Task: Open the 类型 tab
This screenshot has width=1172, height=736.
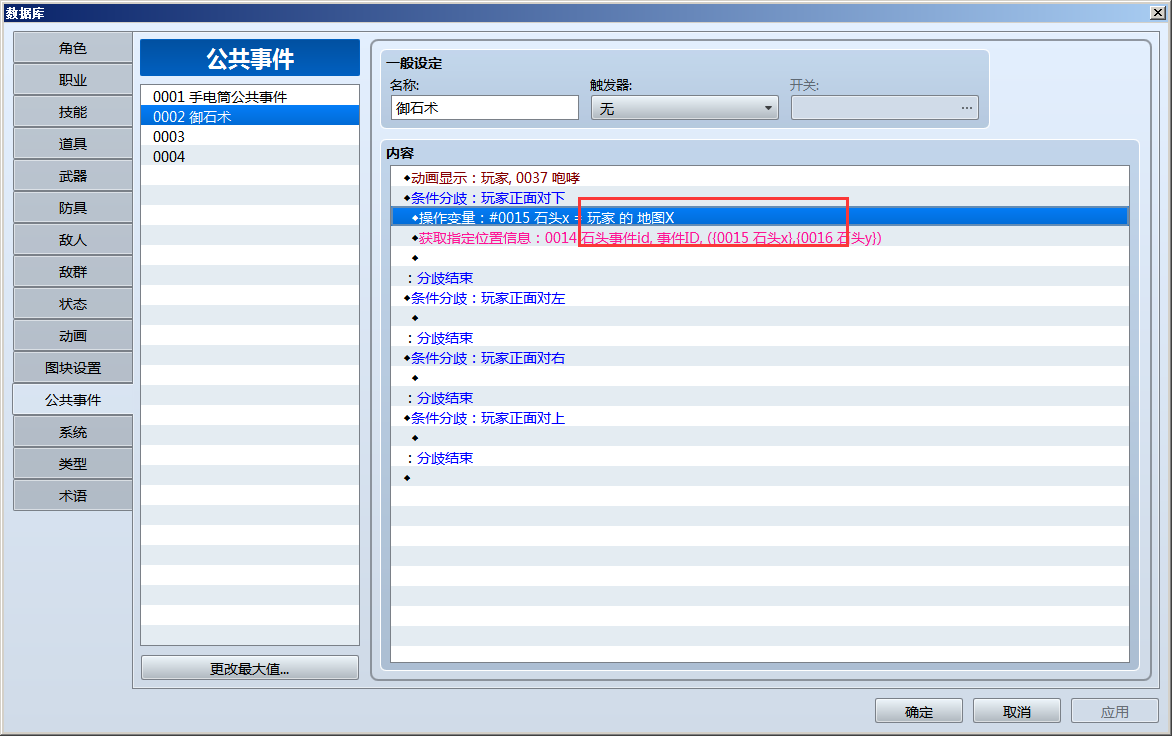Action: click(x=73, y=464)
